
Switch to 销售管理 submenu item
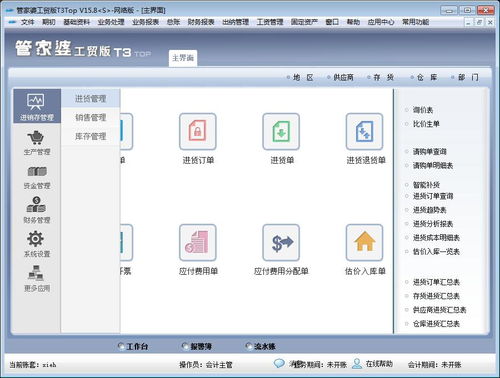click(90, 117)
